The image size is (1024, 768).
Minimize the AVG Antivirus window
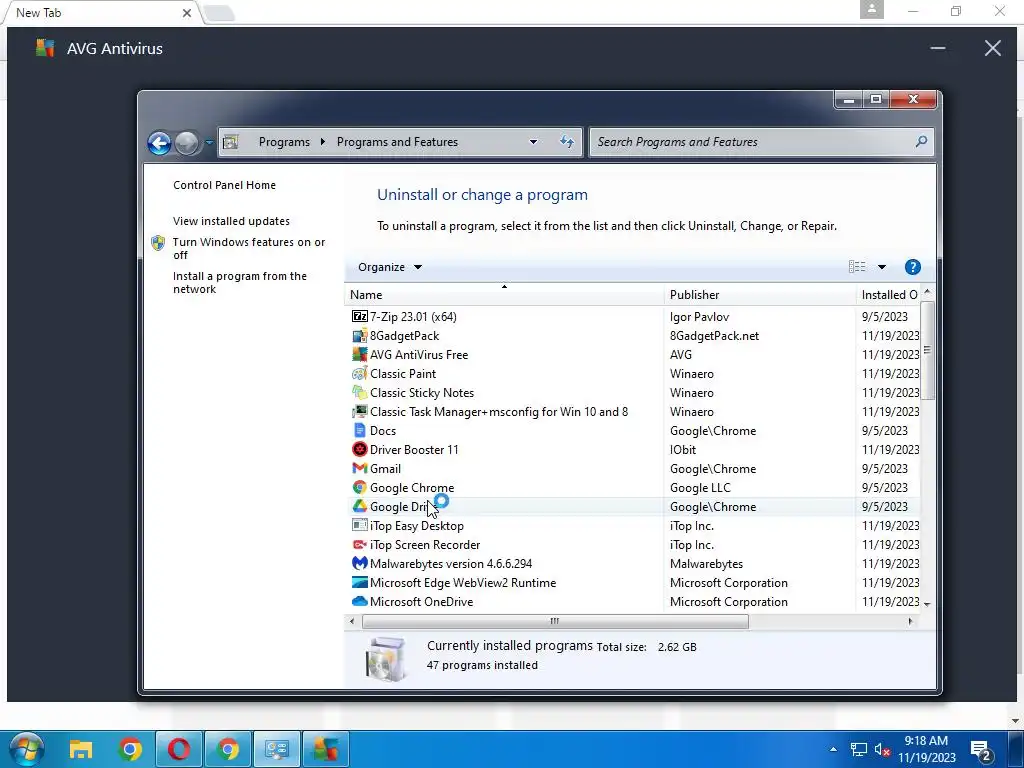[938, 48]
